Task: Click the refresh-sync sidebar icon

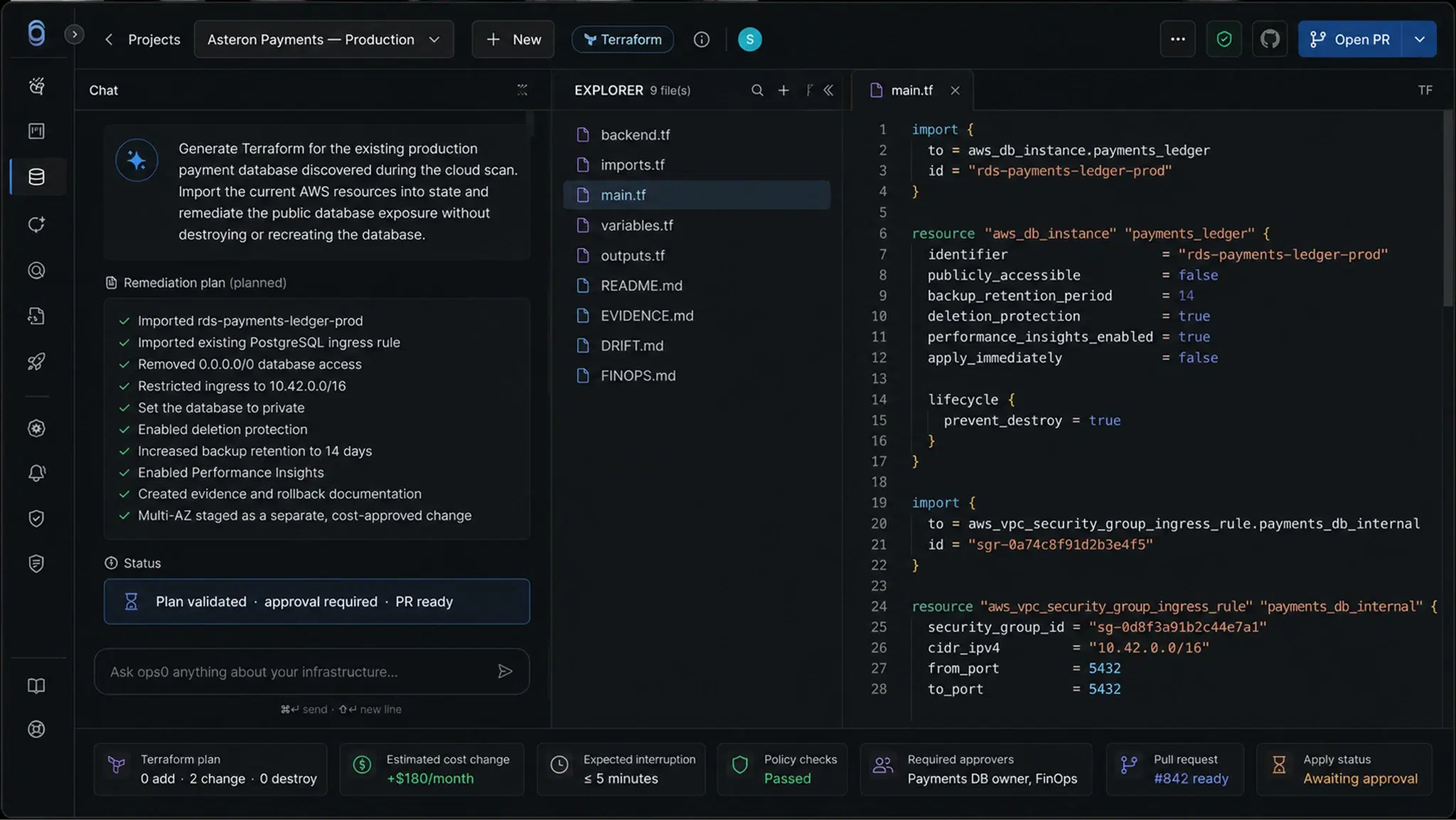Action: [x=36, y=224]
